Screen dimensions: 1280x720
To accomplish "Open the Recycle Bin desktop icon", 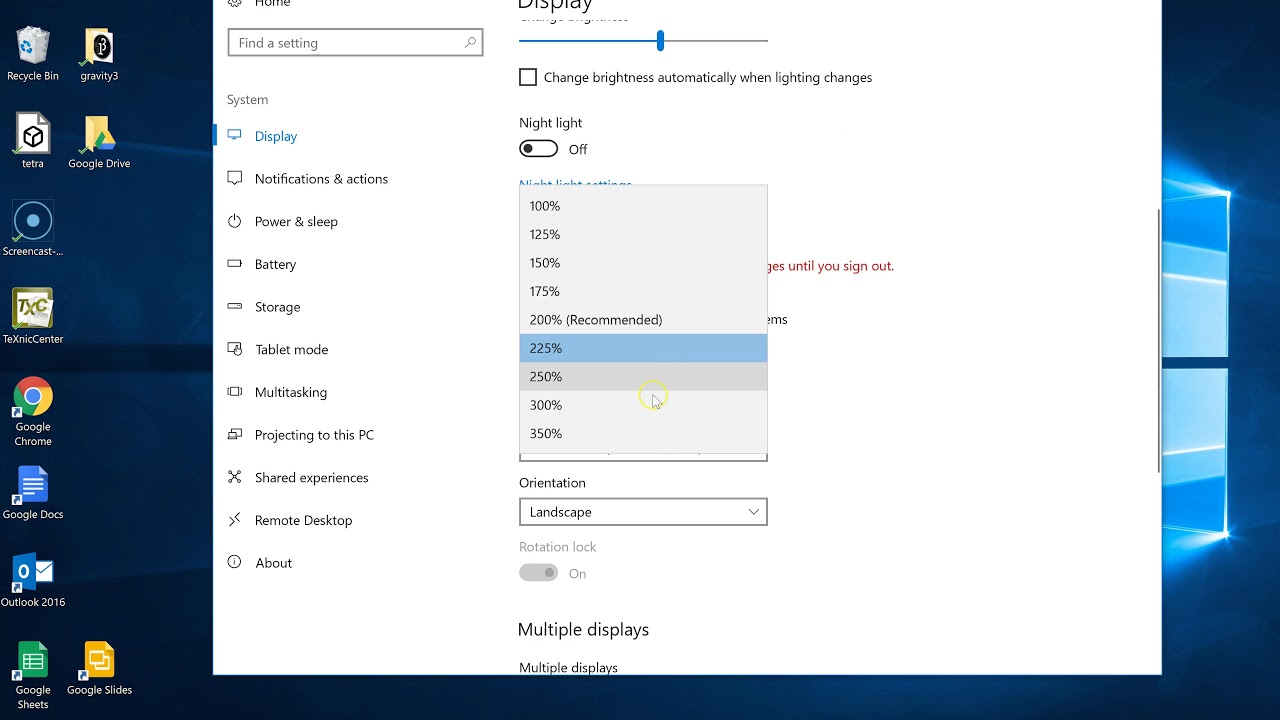I will point(33,55).
